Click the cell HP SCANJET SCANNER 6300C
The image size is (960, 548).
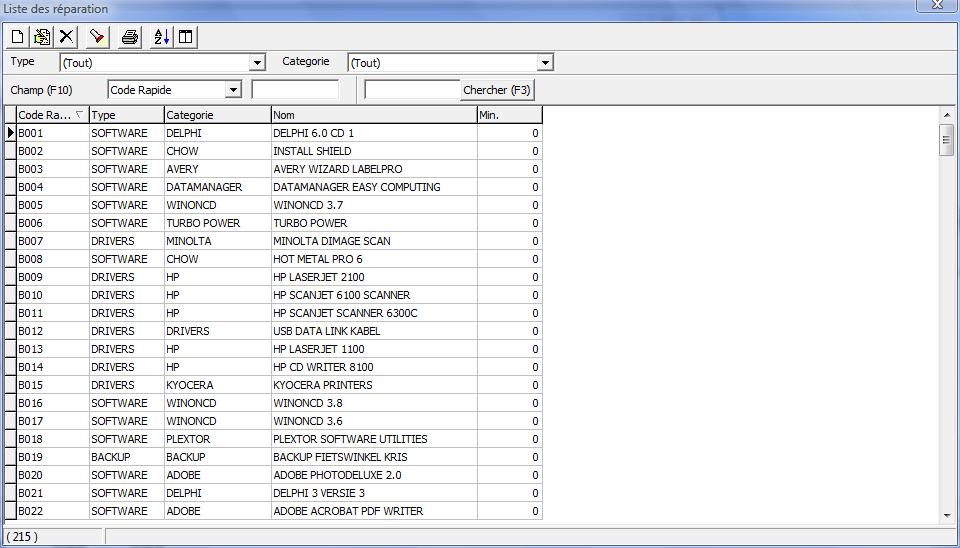point(374,313)
